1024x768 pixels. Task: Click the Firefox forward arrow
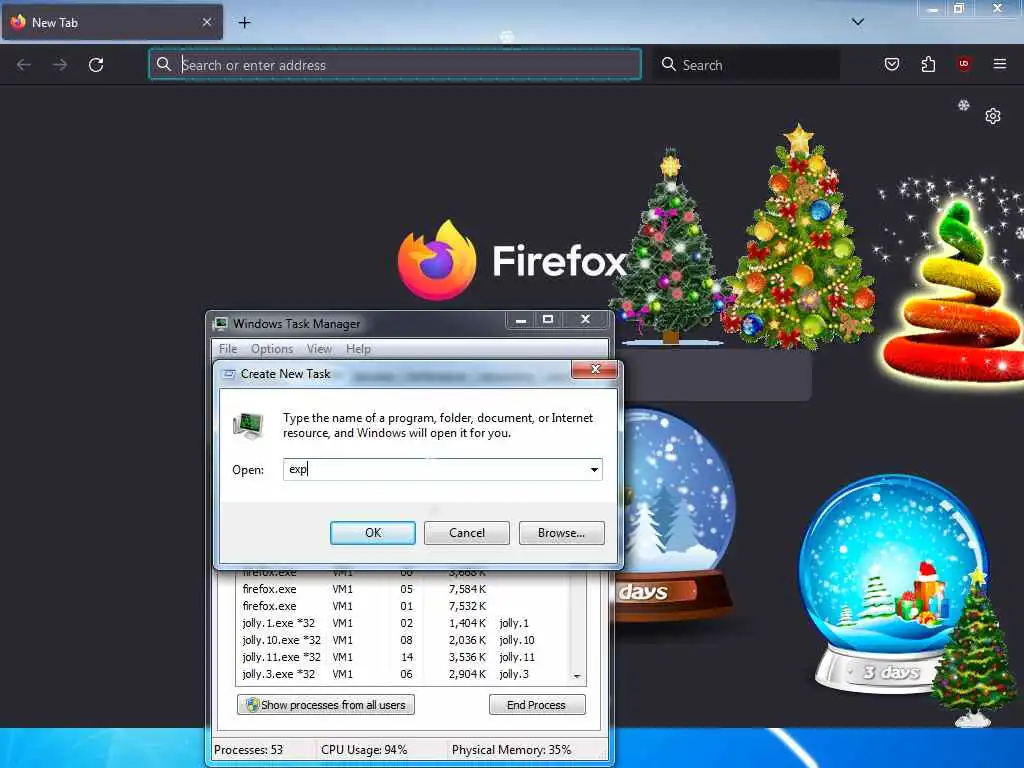(x=60, y=65)
